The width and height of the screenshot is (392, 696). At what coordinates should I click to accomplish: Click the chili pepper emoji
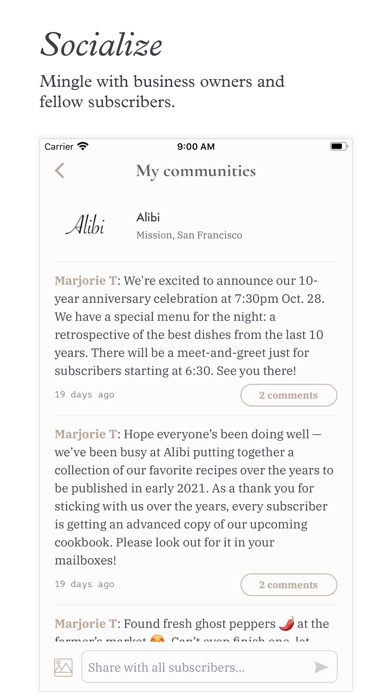click(287, 623)
